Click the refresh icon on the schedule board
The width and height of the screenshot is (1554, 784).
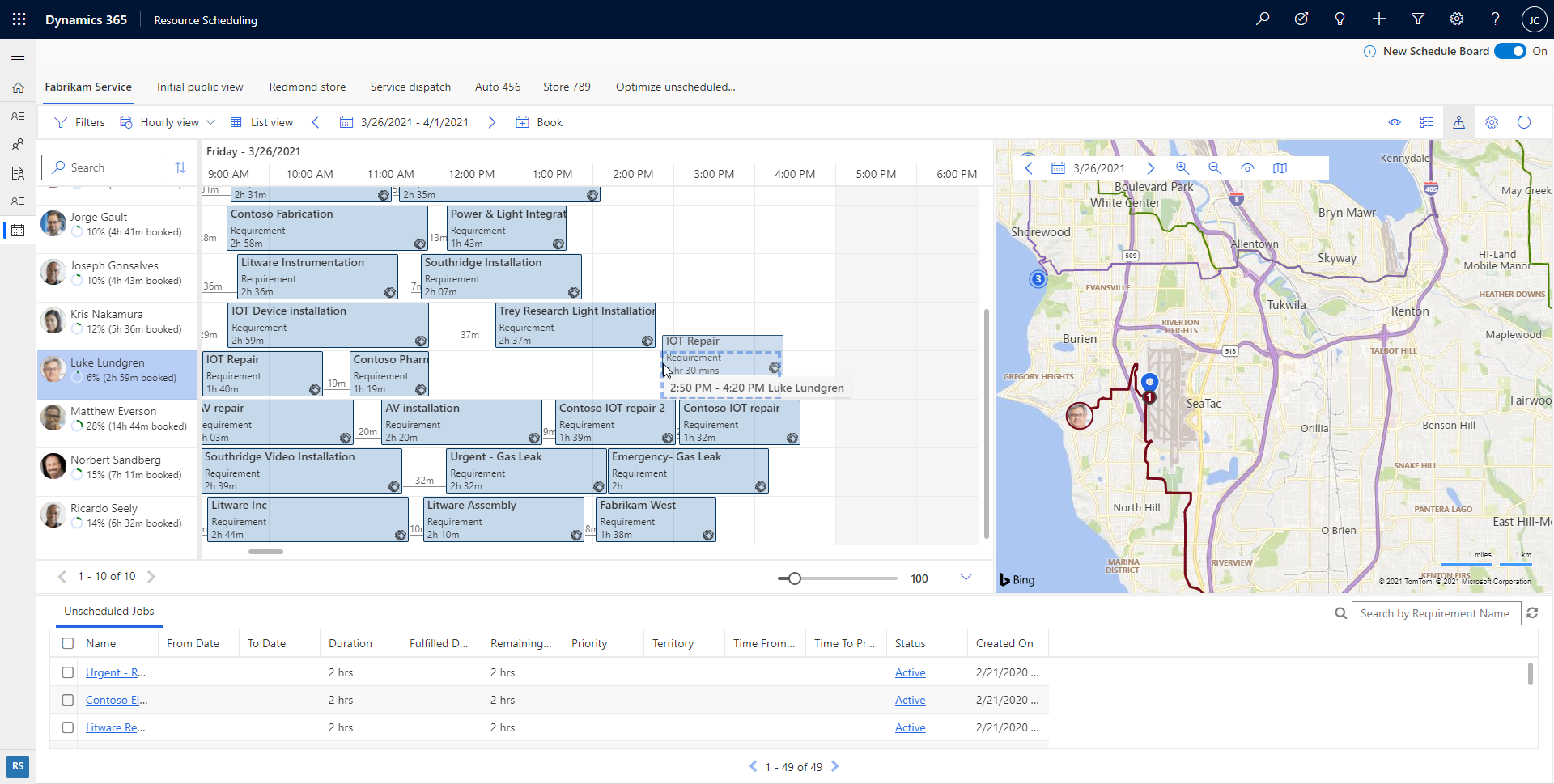tap(1525, 122)
